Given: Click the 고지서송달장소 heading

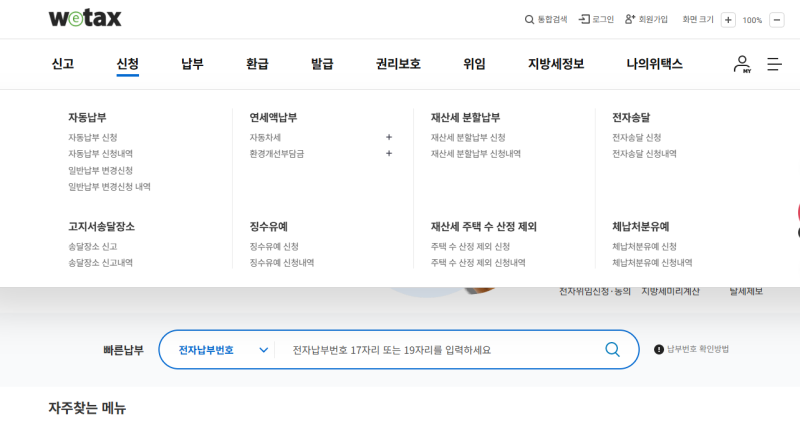Looking at the screenshot, I should (102, 227).
